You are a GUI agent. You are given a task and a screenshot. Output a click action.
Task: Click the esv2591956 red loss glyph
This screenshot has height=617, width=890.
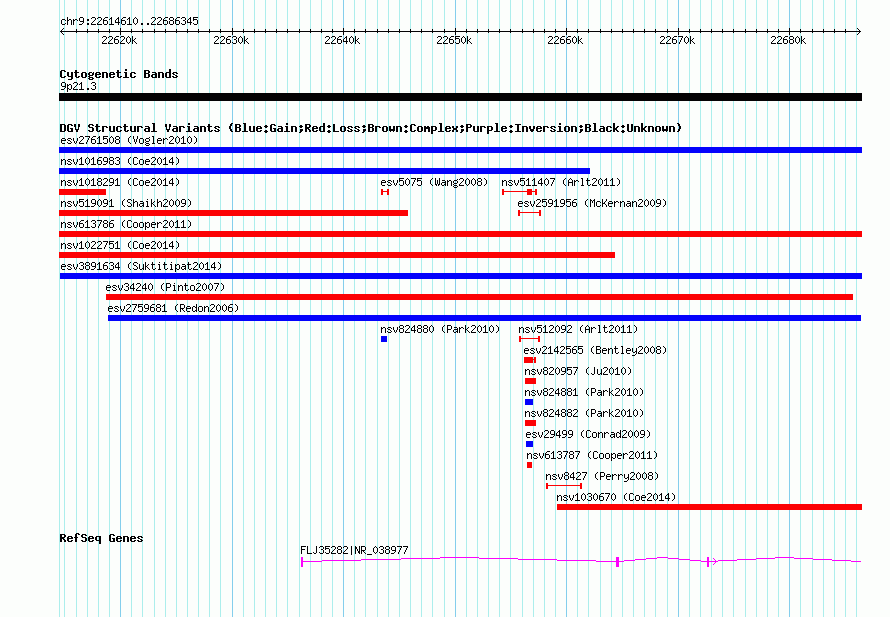pos(530,213)
